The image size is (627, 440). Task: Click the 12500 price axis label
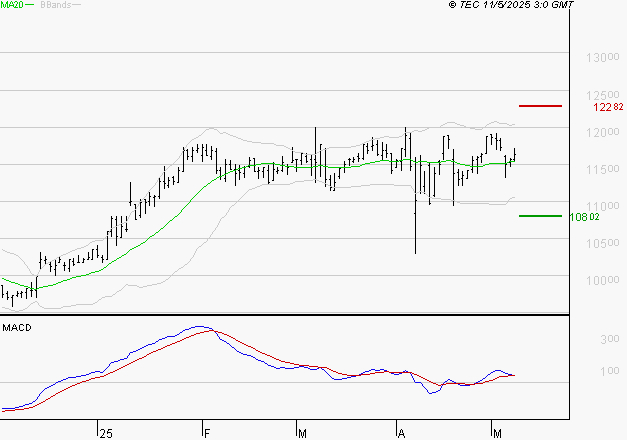coord(600,95)
